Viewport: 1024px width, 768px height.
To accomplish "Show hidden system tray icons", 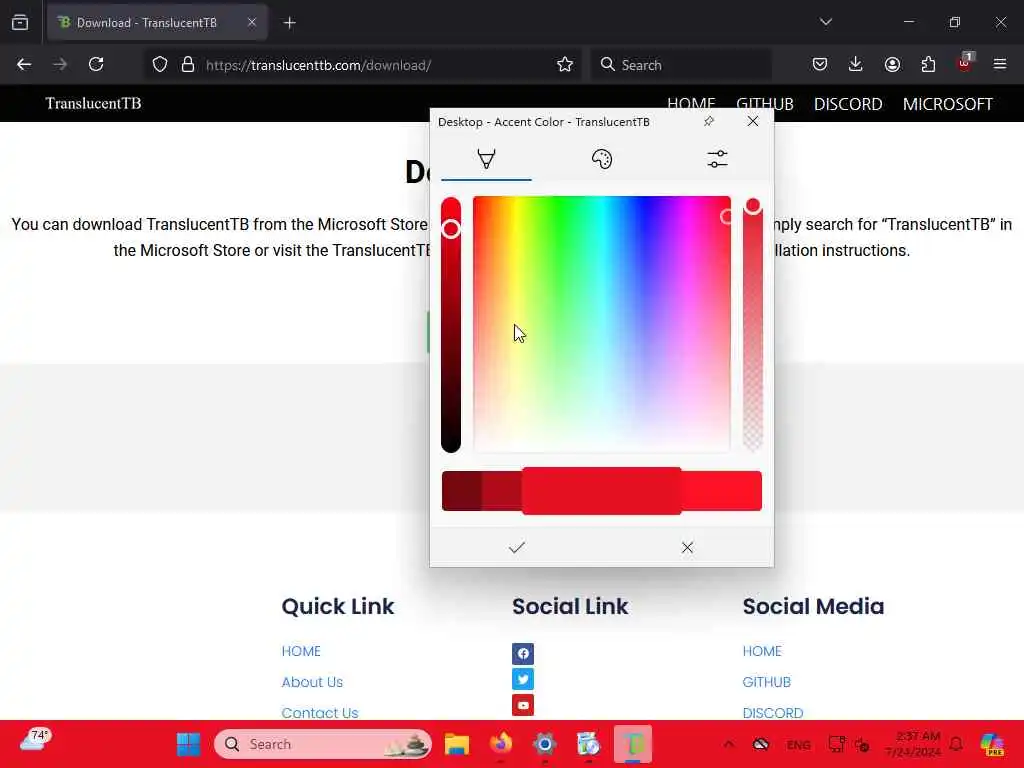I will [x=729, y=744].
